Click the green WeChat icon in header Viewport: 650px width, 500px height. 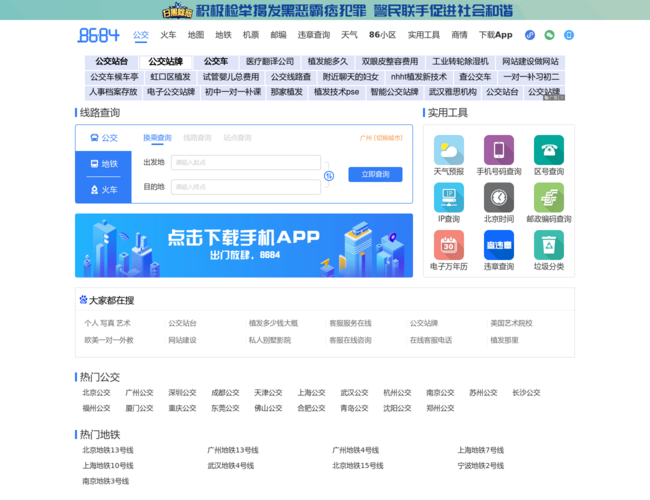pos(549,35)
